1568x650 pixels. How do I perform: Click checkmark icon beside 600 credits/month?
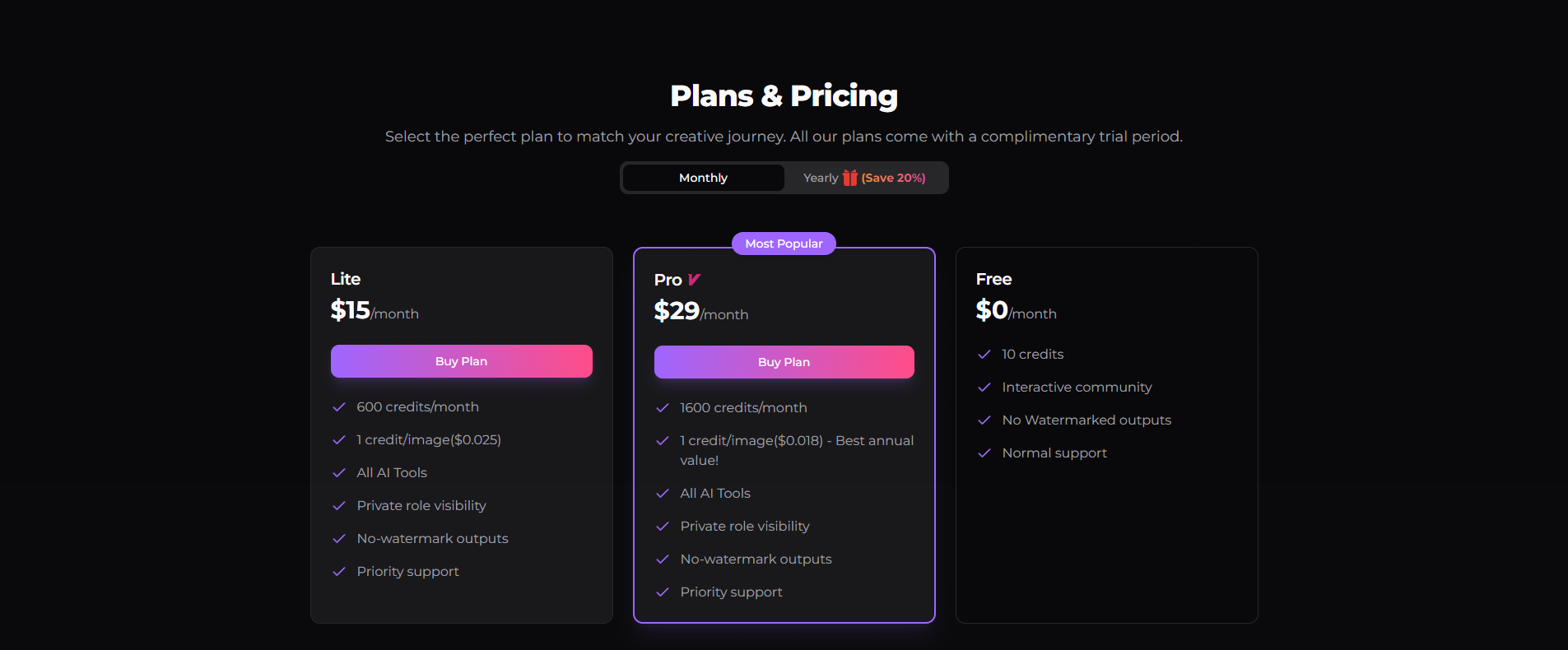pos(338,407)
